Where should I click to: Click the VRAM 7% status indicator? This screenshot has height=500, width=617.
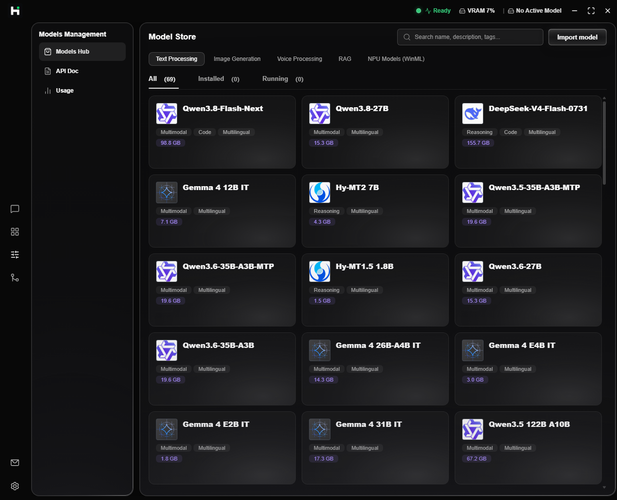pyautogui.click(x=477, y=11)
